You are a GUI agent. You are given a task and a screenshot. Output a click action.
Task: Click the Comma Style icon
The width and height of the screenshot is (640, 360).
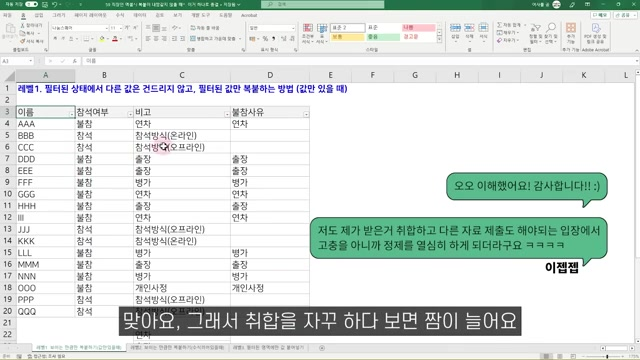pos(273,38)
